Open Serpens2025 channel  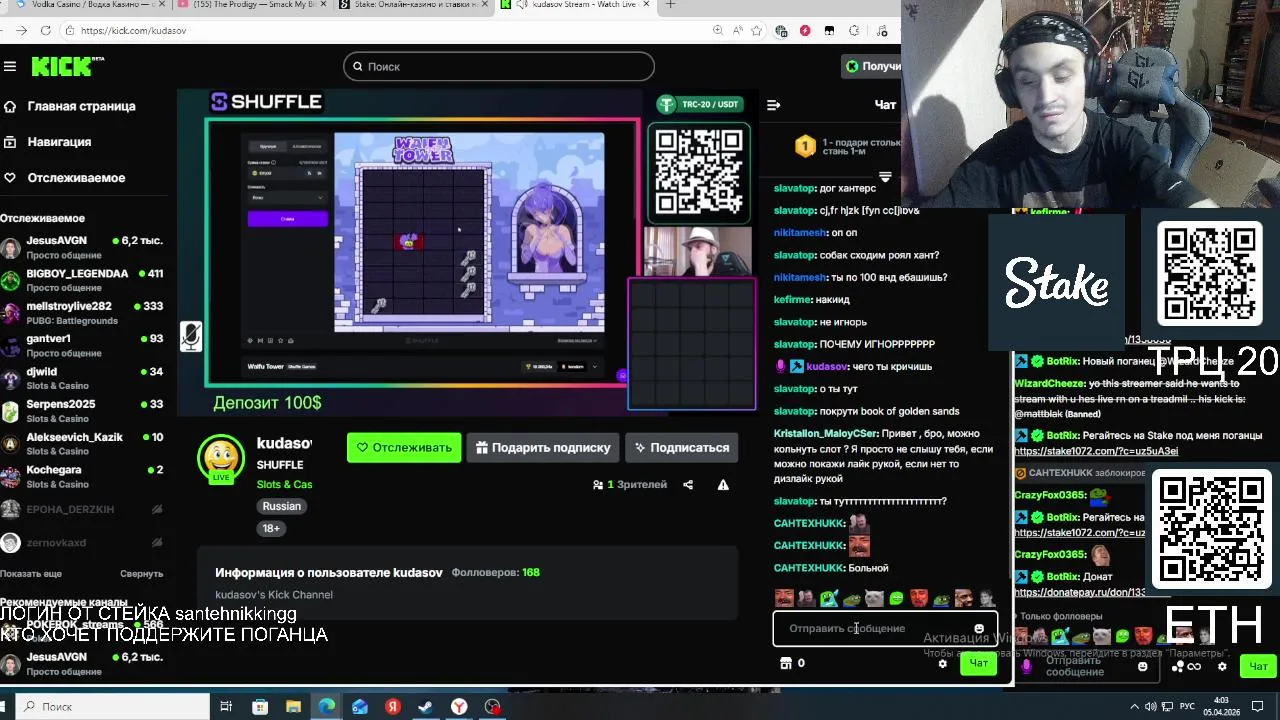click(82, 411)
